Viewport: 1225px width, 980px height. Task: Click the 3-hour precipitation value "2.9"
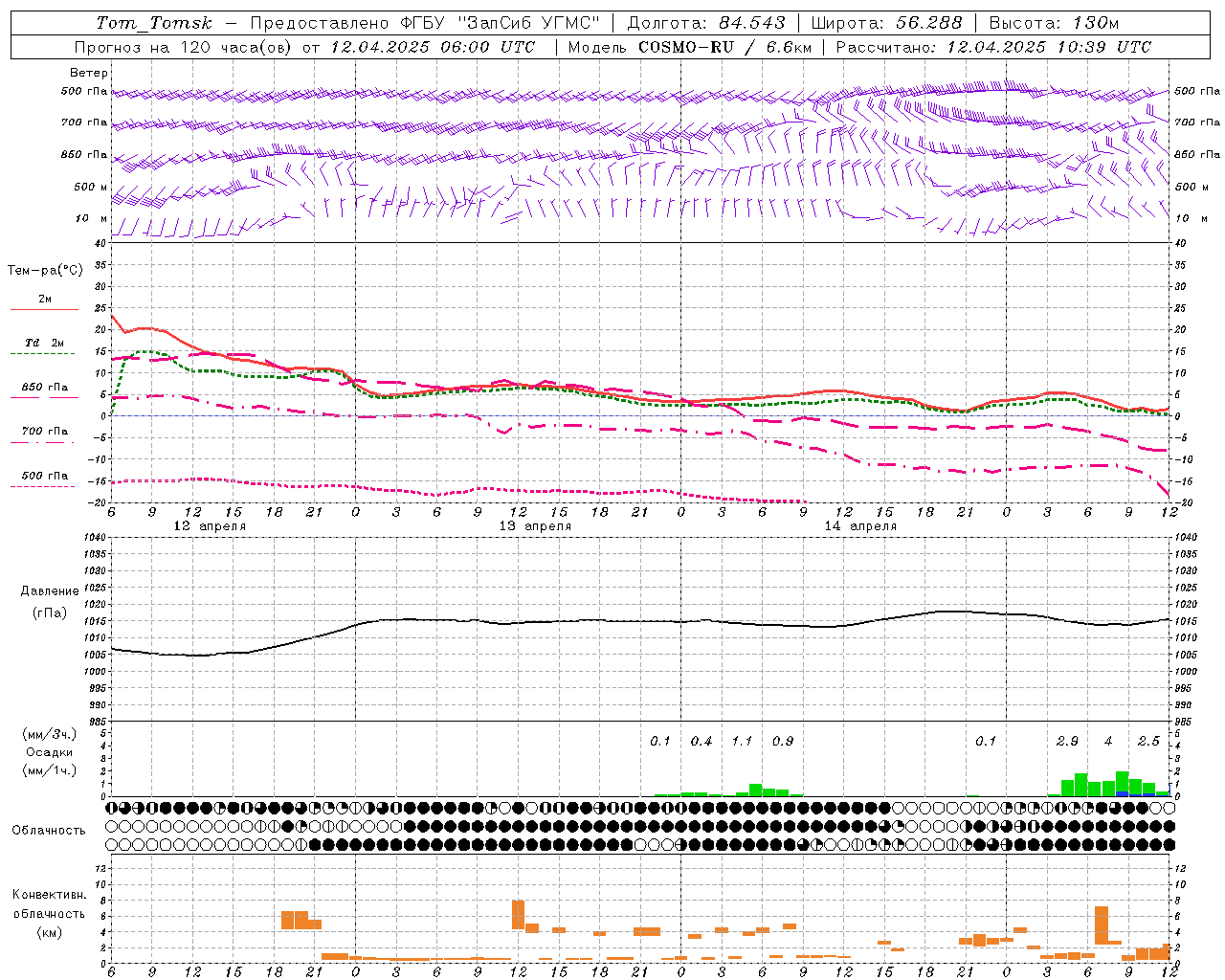pyautogui.click(x=1067, y=742)
